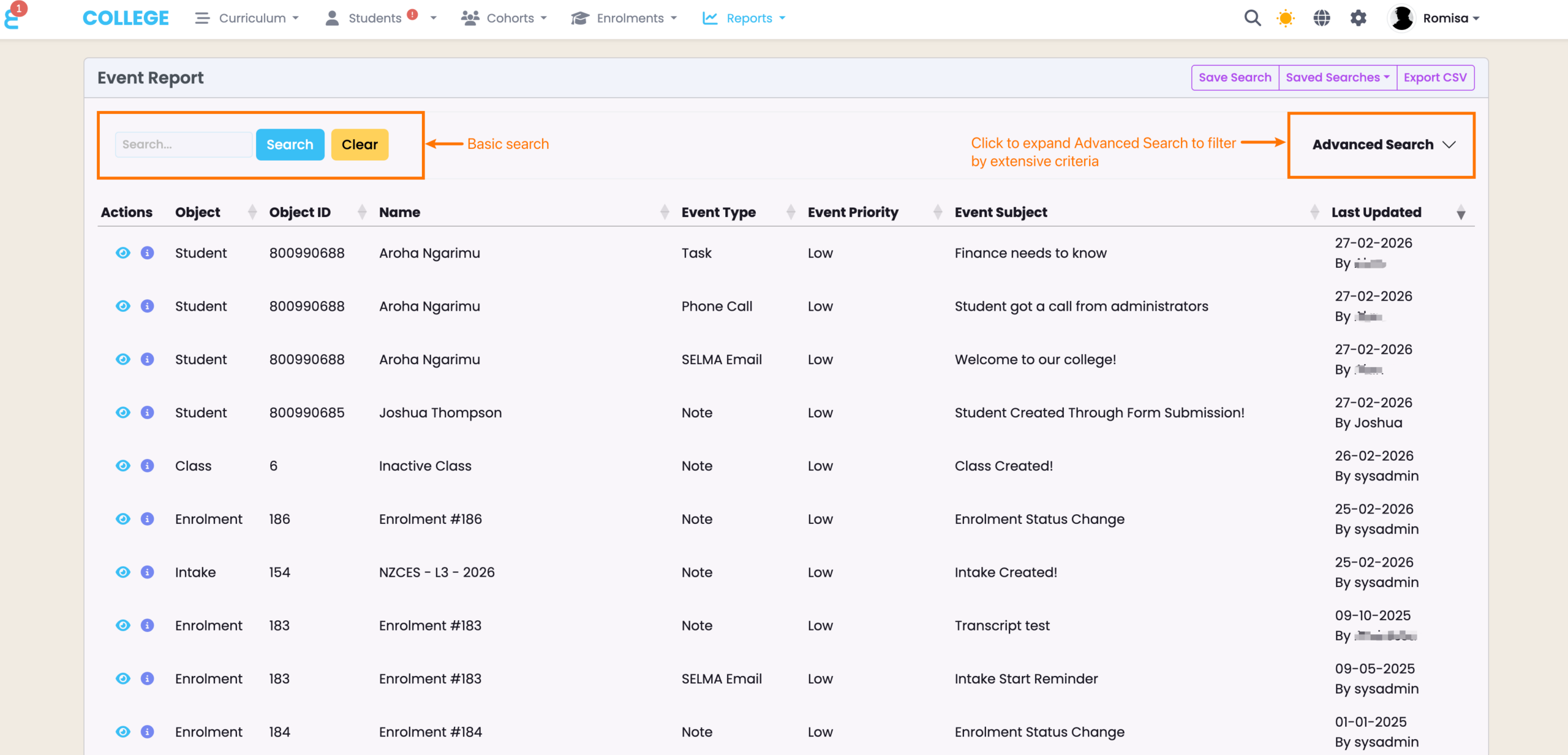Click Romisa's profile avatar
Viewport: 1568px width, 755px height.
click(1401, 18)
